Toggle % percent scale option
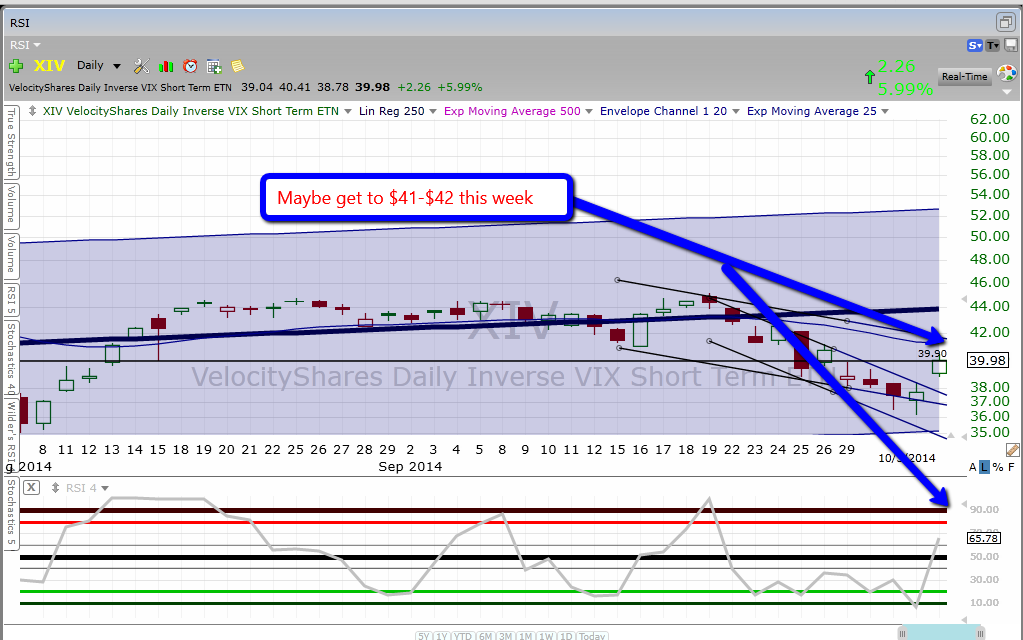The height and width of the screenshot is (640, 1023). (998, 467)
